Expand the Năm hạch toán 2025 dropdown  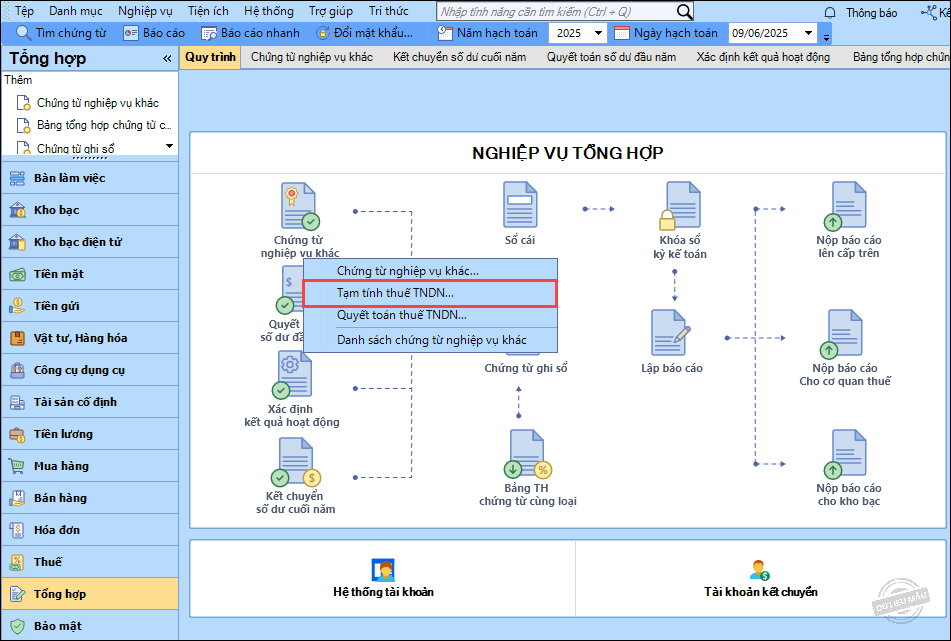point(598,33)
